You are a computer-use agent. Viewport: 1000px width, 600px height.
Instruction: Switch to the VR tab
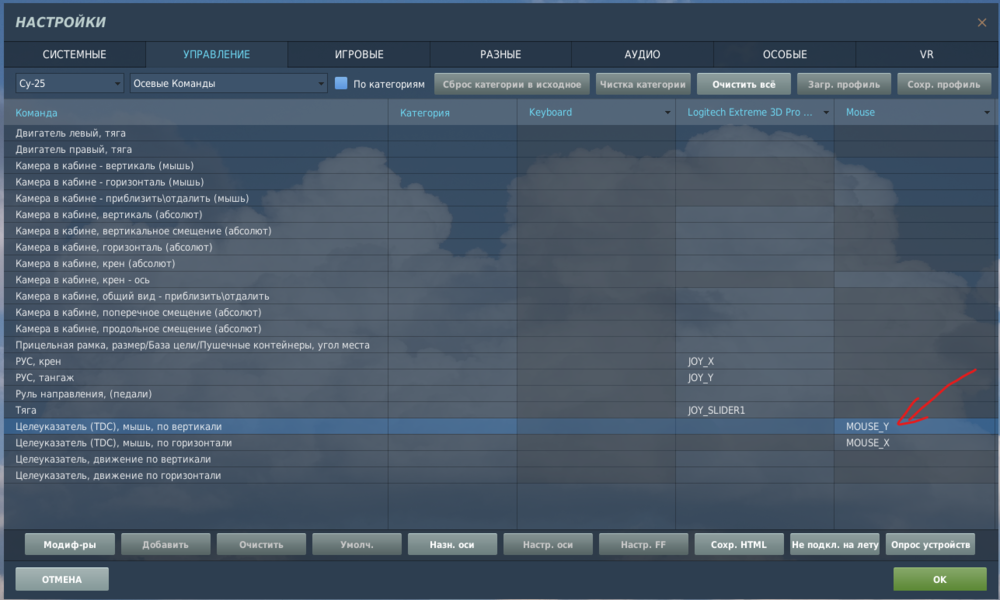[927, 54]
